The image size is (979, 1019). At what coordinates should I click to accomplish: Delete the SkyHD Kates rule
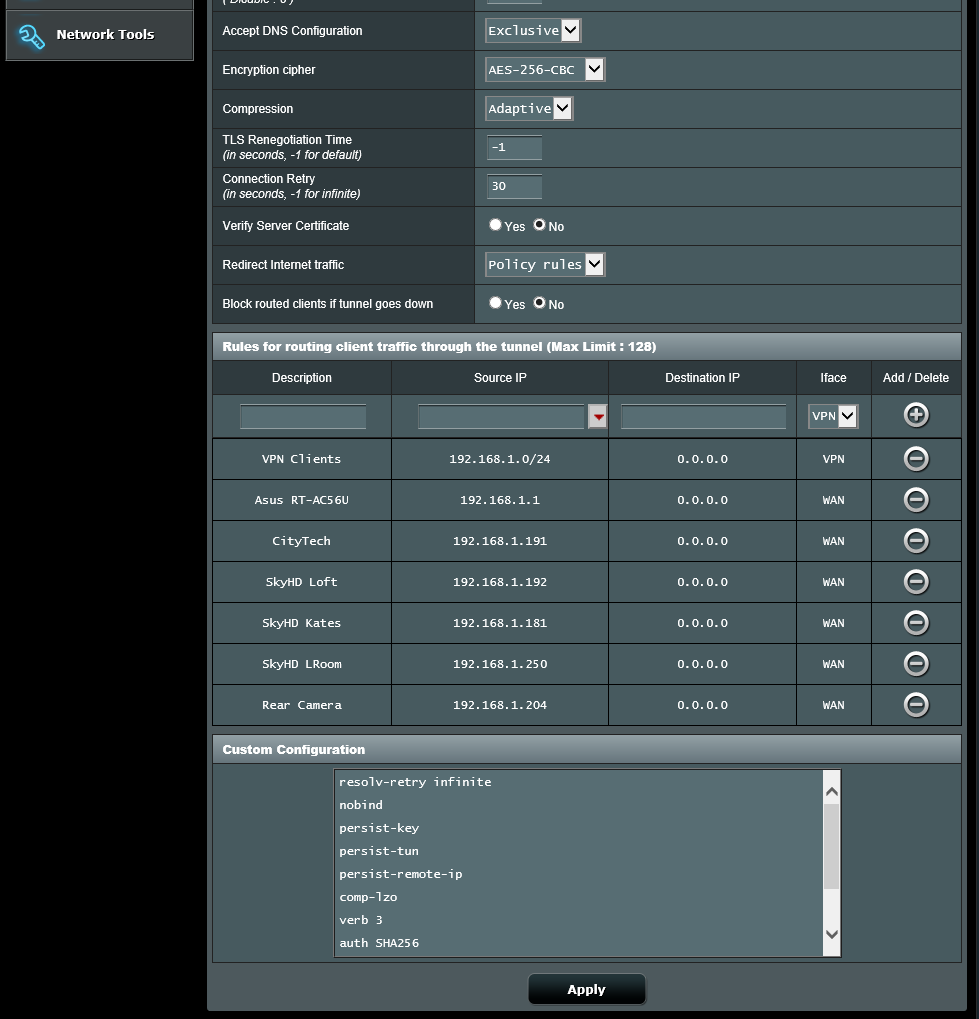pyautogui.click(x=916, y=623)
